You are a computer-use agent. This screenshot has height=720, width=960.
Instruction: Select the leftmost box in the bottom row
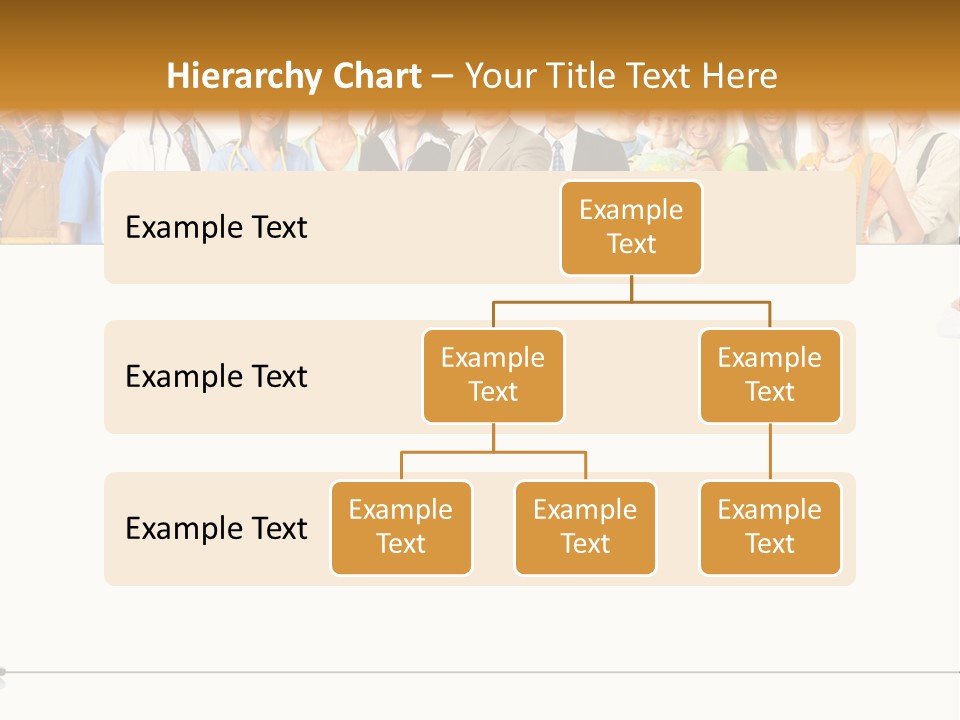401,527
